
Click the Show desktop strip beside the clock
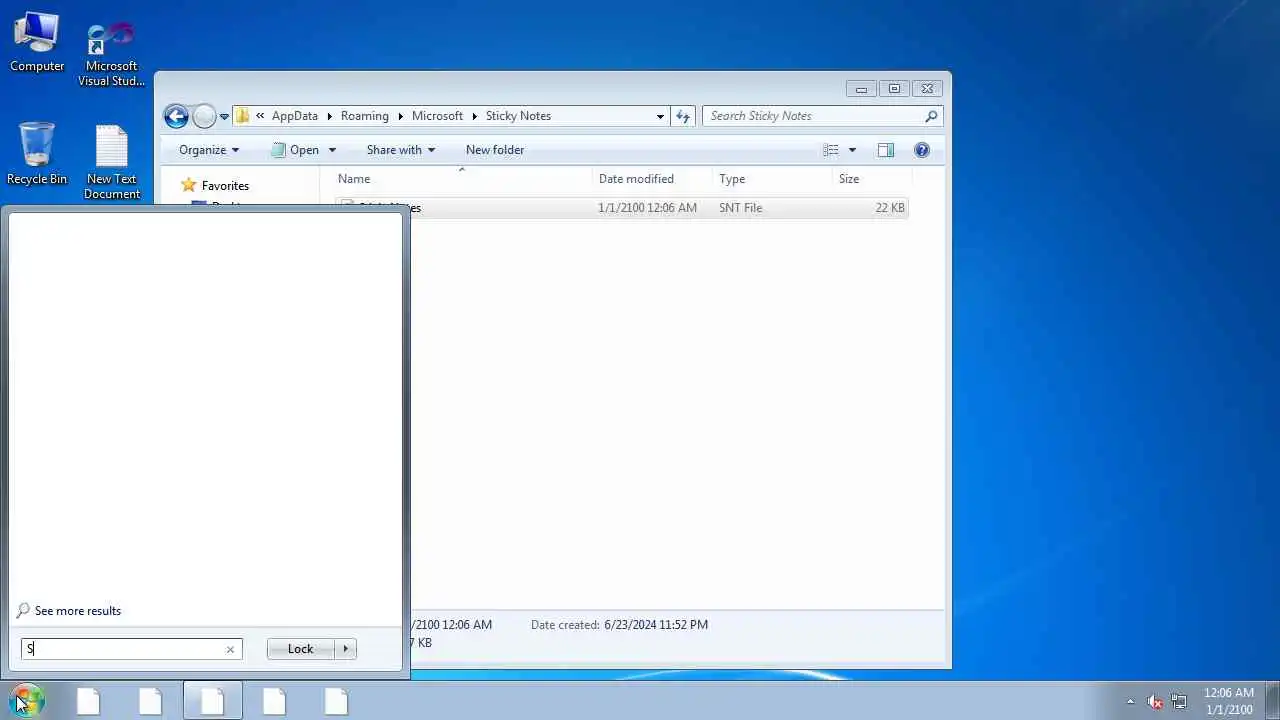[1272, 700]
